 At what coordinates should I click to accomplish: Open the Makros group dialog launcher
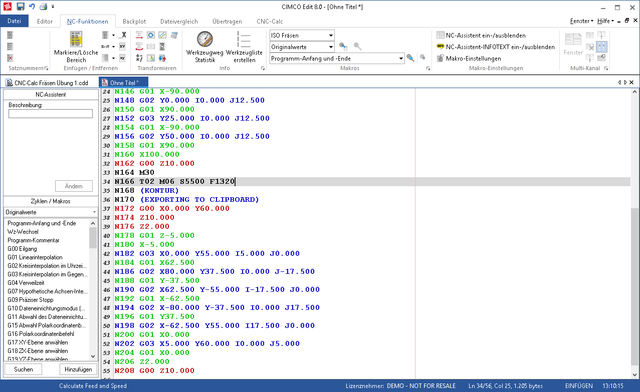point(428,68)
